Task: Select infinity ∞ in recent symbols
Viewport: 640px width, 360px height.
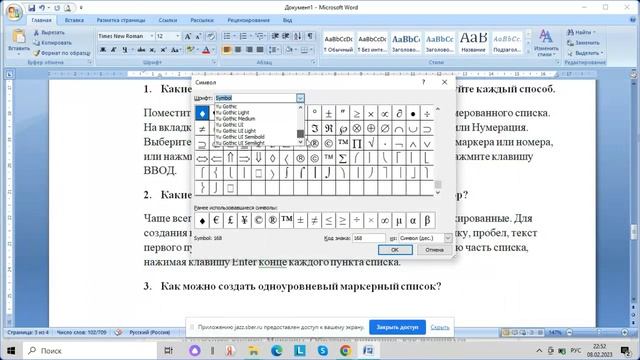Action: click(384, 220)
